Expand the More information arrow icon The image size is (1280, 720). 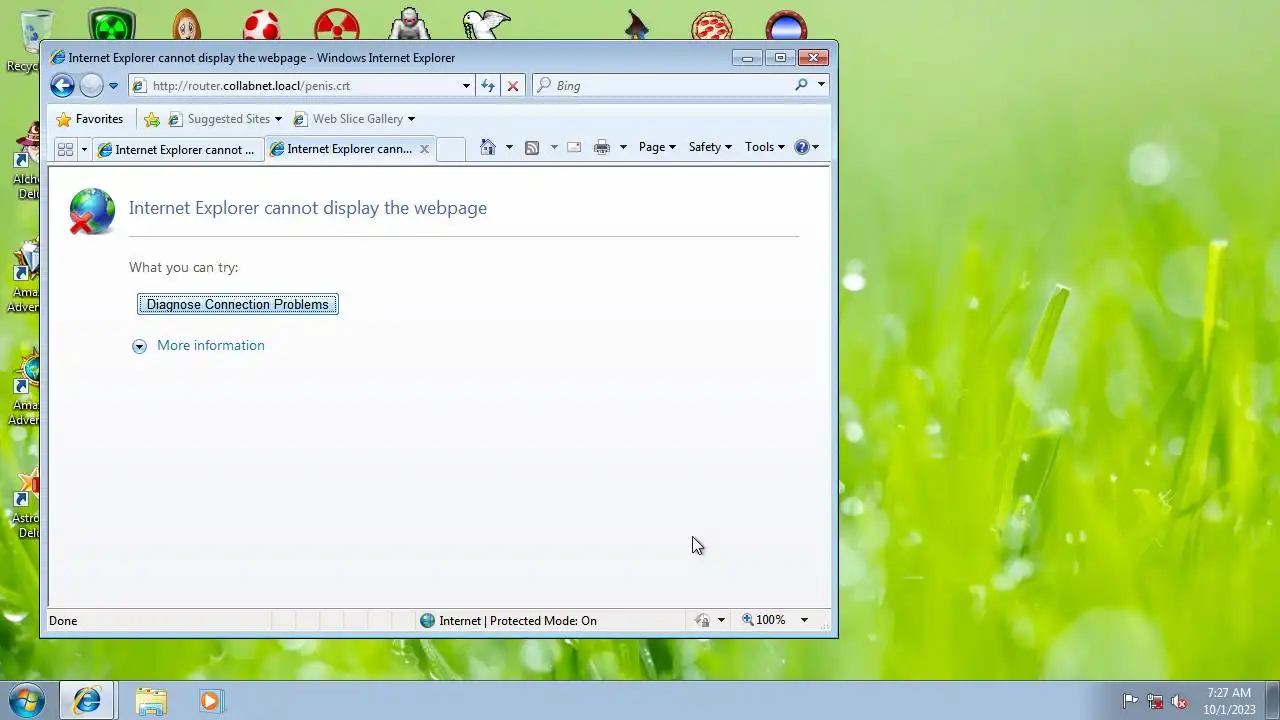pos(139,346)
